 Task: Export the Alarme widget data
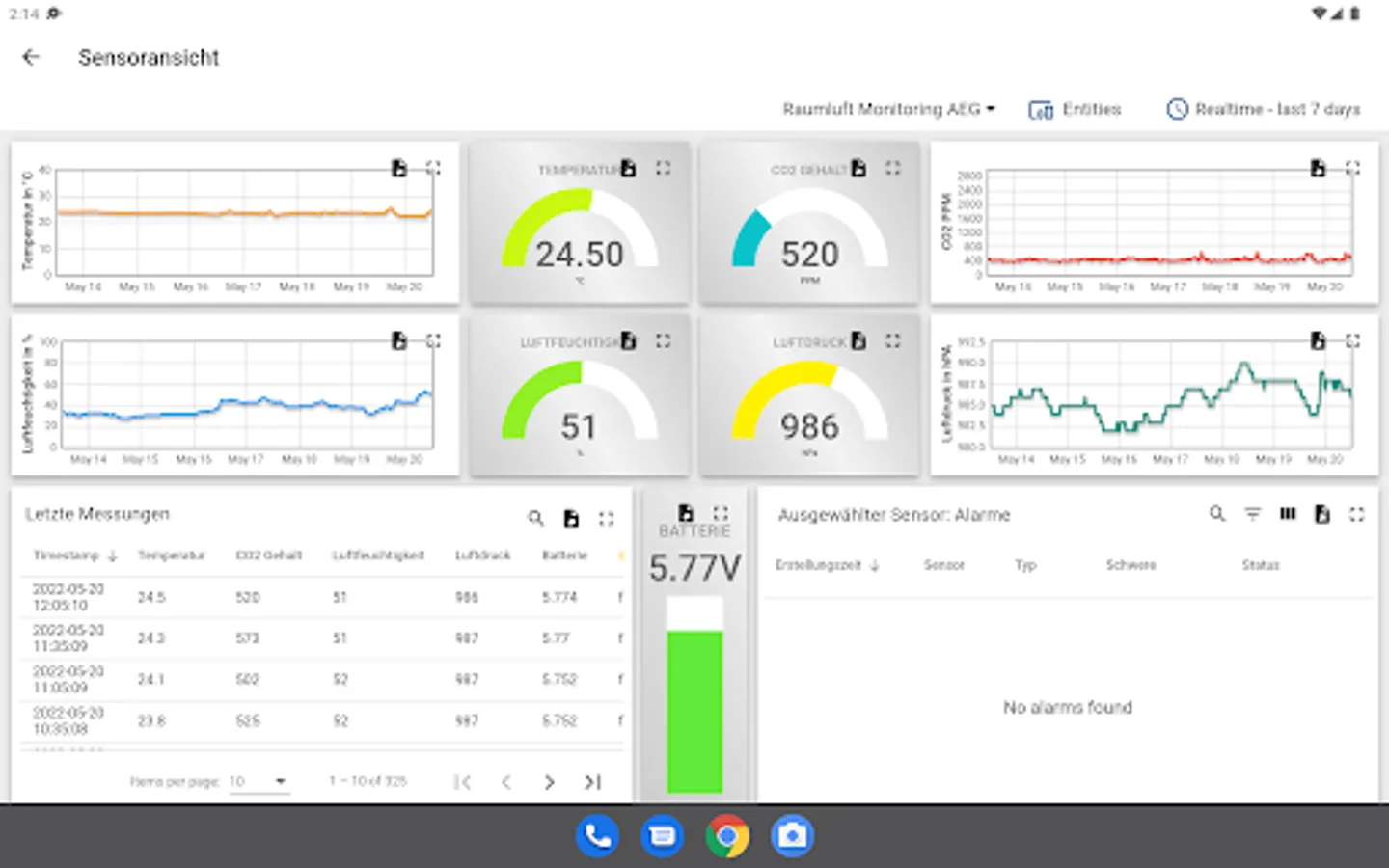point(1322,514)
